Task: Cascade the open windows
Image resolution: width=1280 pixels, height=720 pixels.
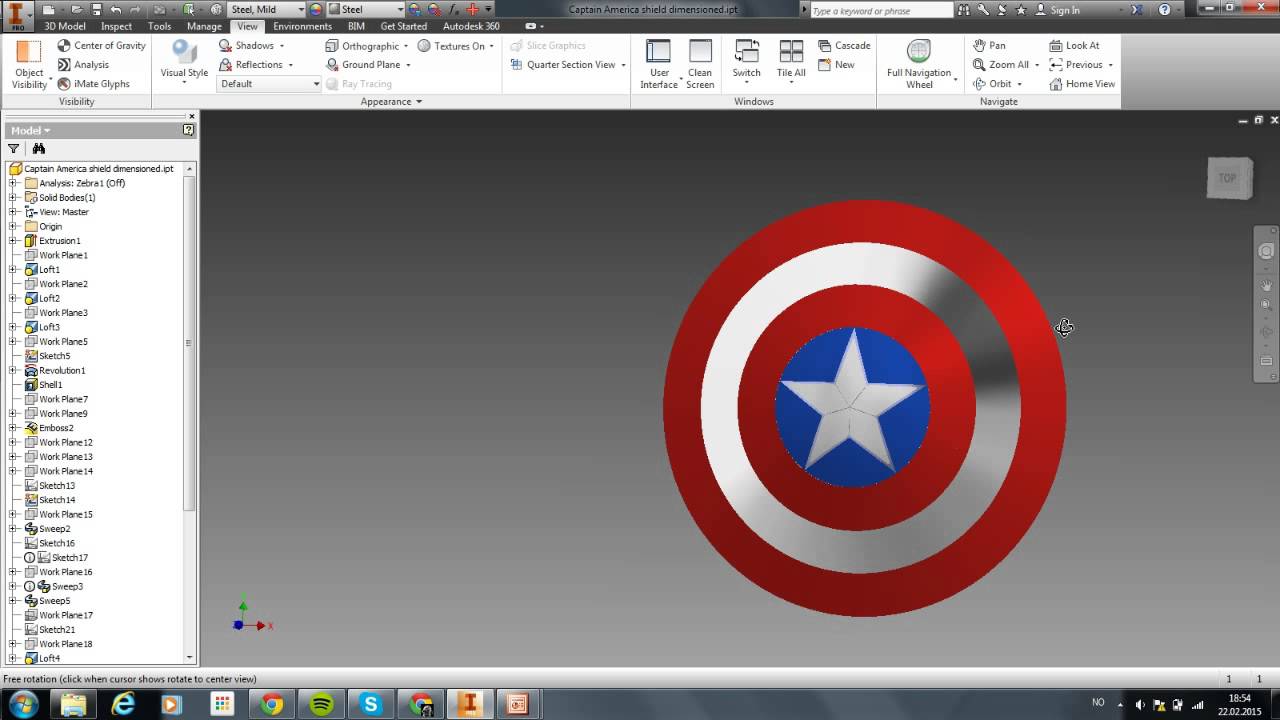Action: click(844, 46)
